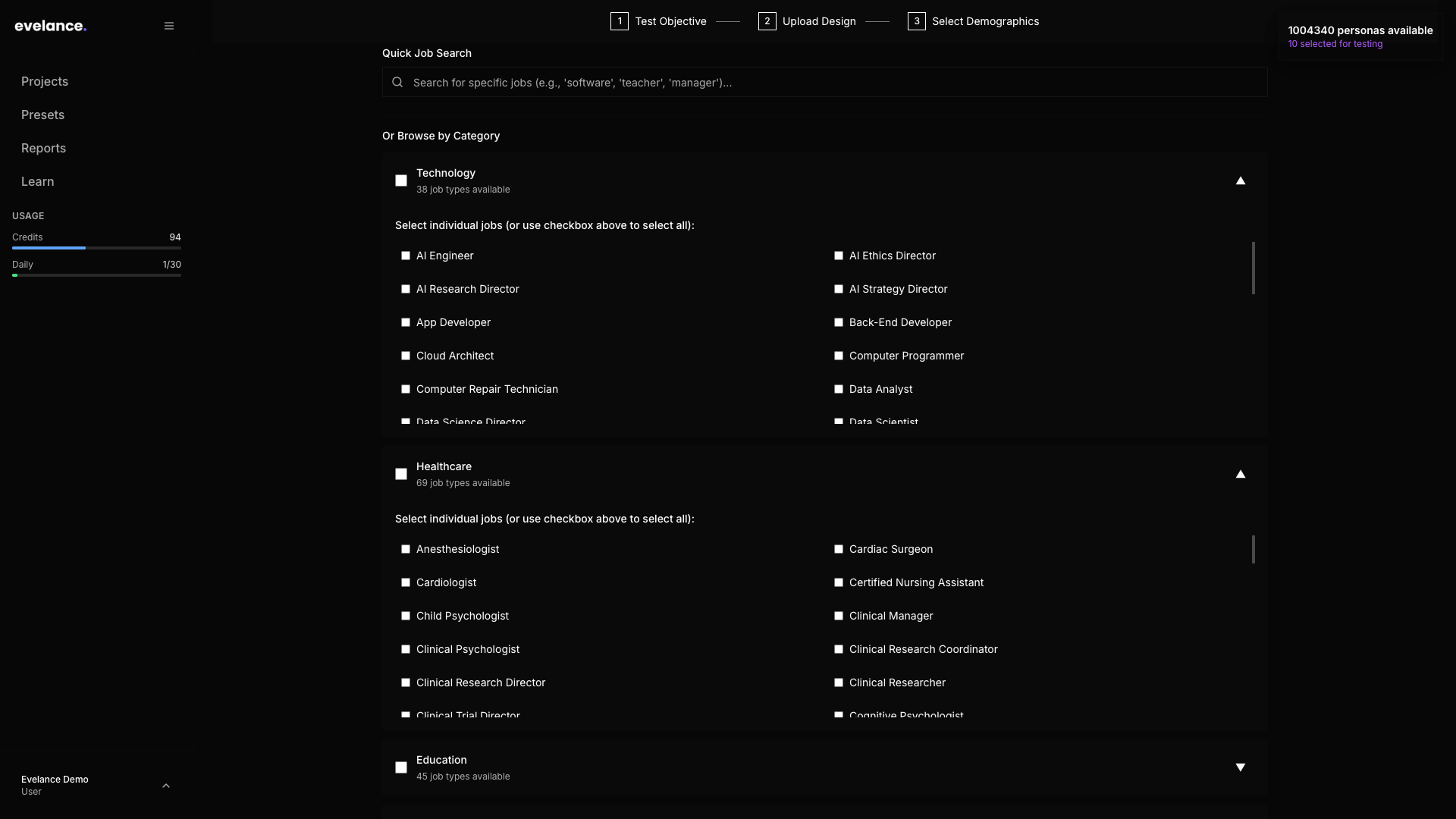Collapse the Evelance Demo user panel

point(166,786)
